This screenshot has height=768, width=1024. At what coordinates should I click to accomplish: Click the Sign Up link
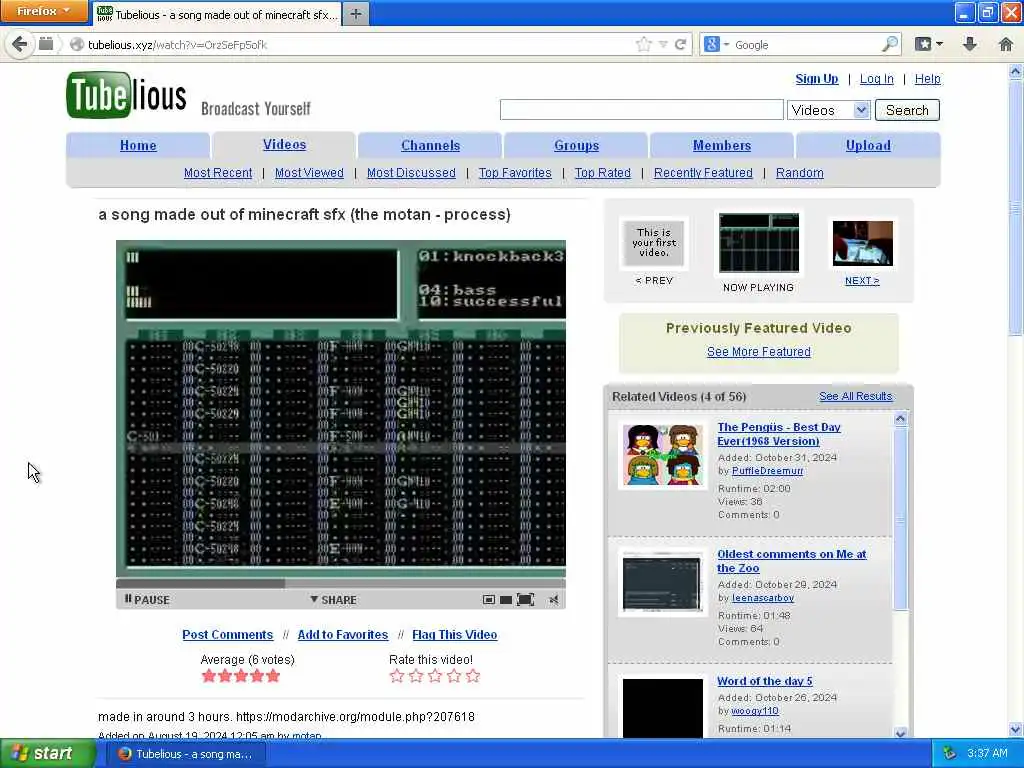click(x=816, y=78)
